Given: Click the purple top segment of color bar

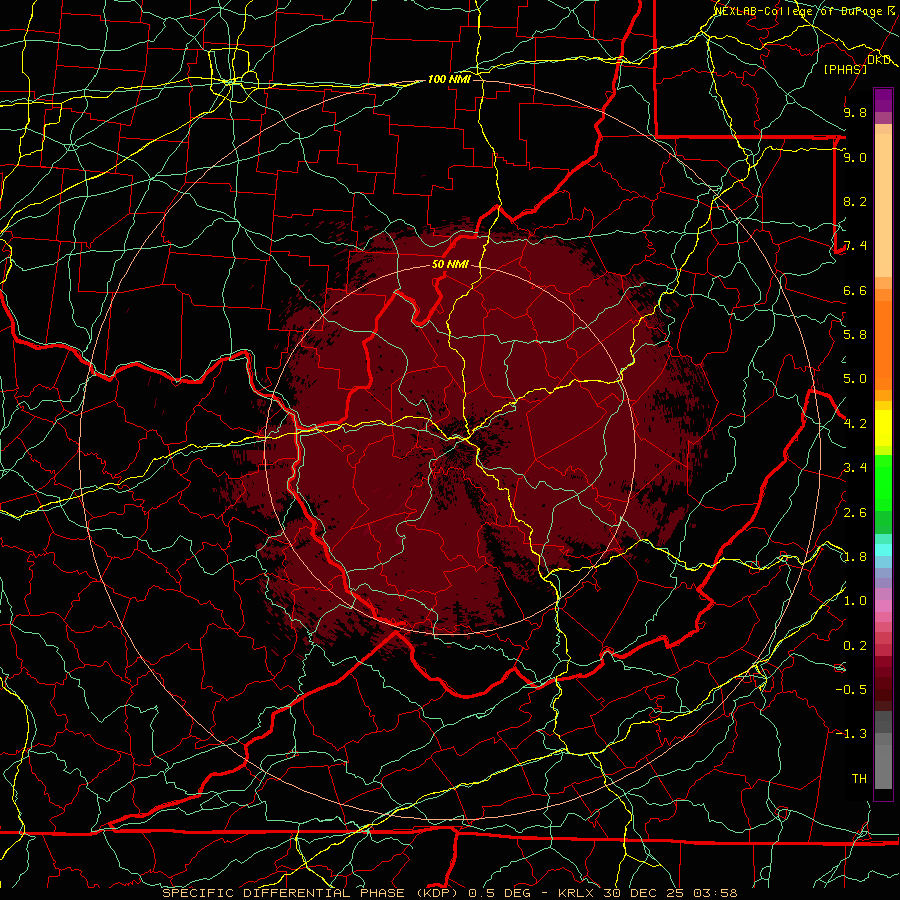Looking at the screenshot, I should coord(883,100).
